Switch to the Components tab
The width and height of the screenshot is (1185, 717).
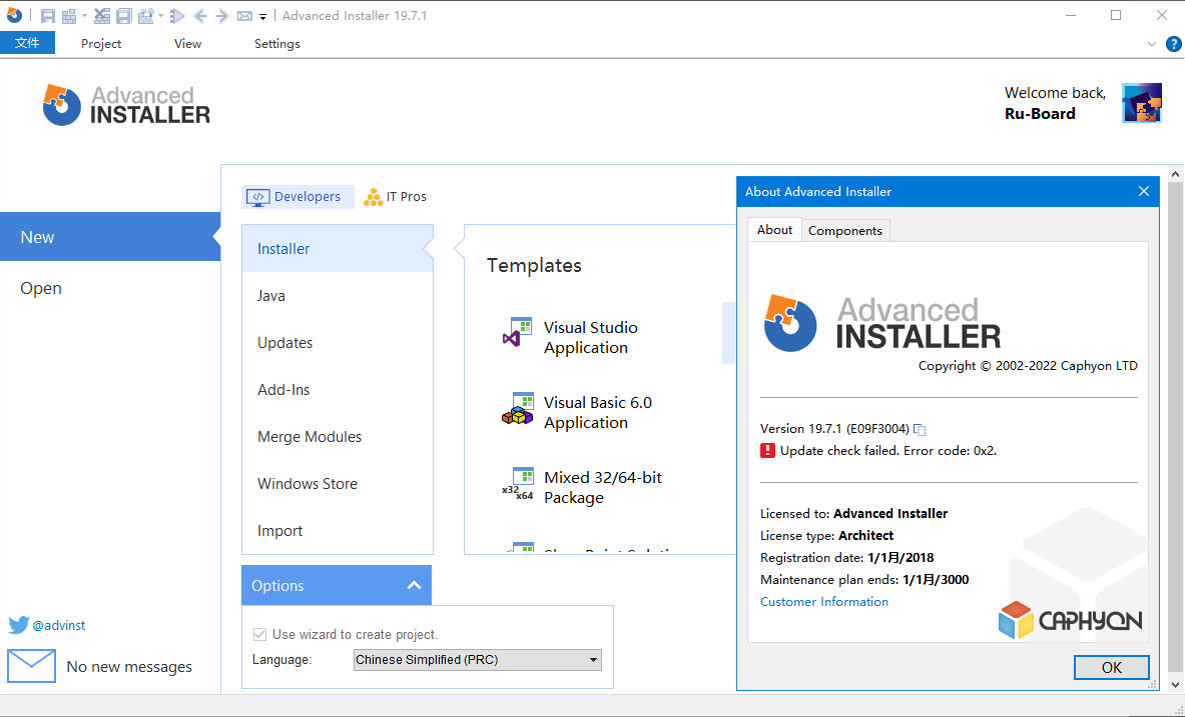(x=845, y=230)
